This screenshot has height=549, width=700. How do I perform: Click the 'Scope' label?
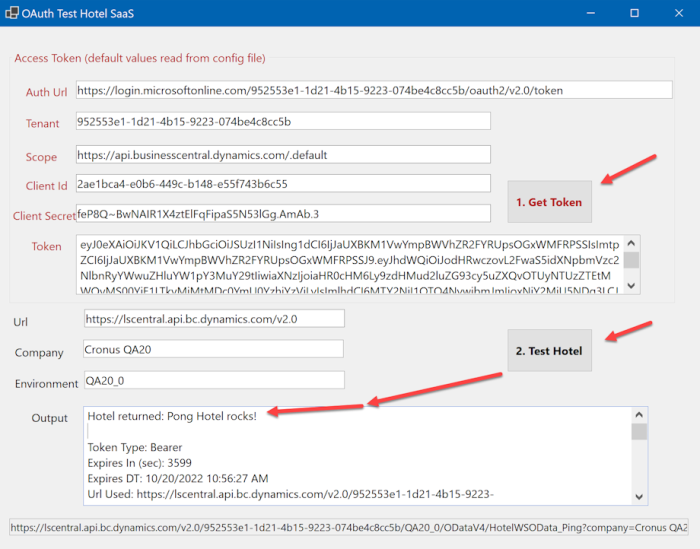pos(41,157)
